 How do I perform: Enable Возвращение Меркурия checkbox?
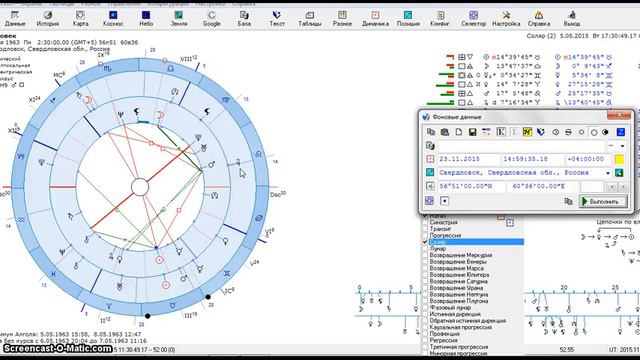tap(425, 255)
